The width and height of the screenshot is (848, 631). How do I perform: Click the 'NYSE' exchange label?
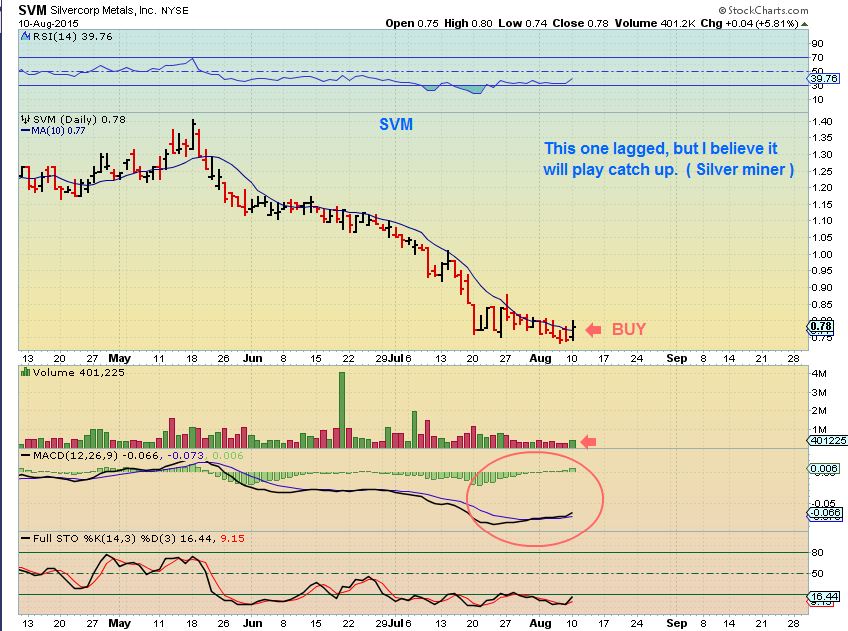click(175, 11)
